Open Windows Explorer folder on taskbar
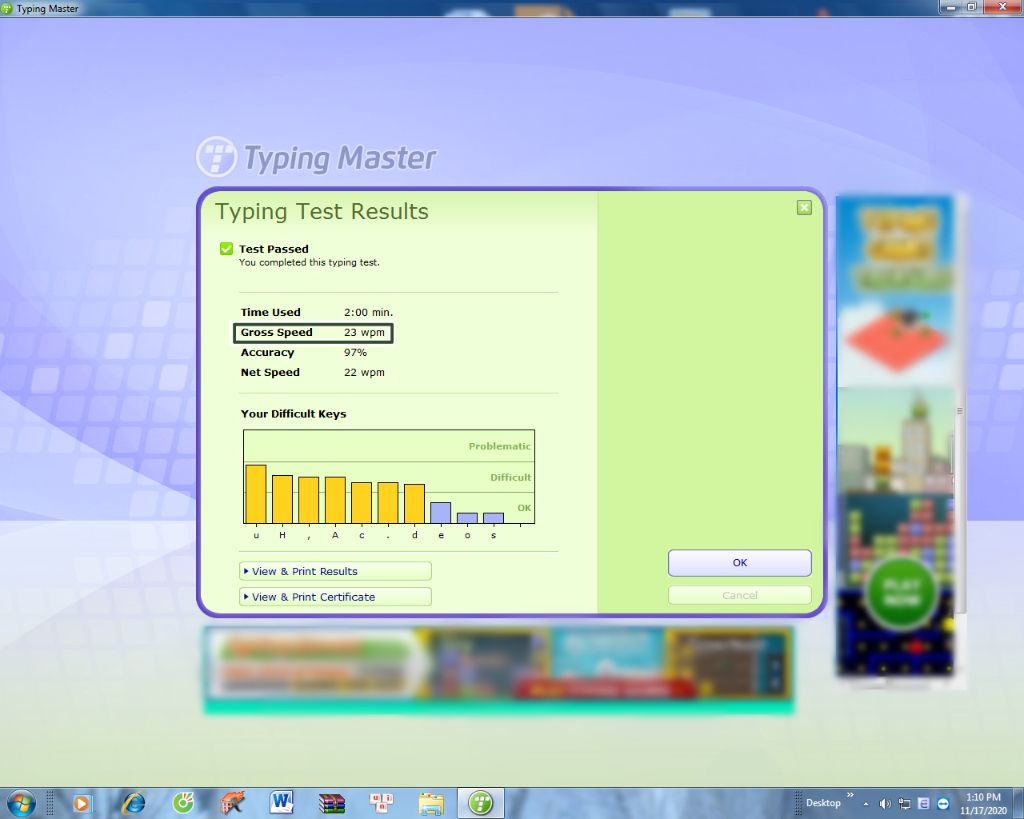The height and width of the screenshot is (819, 1024). coord(431,803)
